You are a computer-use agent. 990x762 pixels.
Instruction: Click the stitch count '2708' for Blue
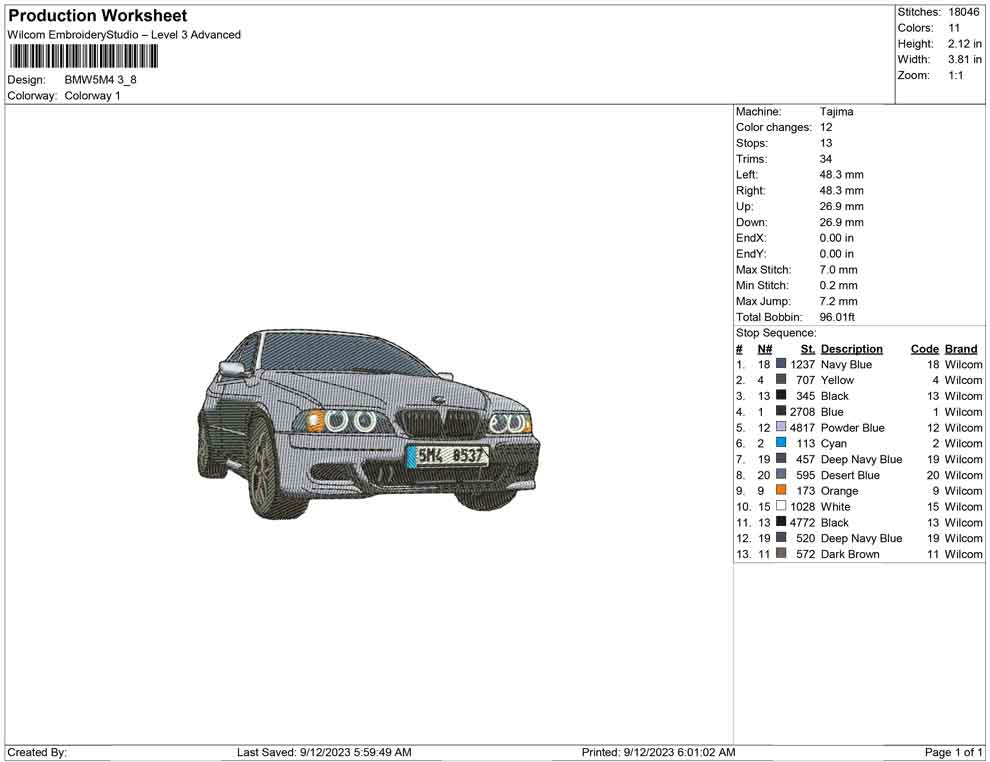[x=802, y=412]
